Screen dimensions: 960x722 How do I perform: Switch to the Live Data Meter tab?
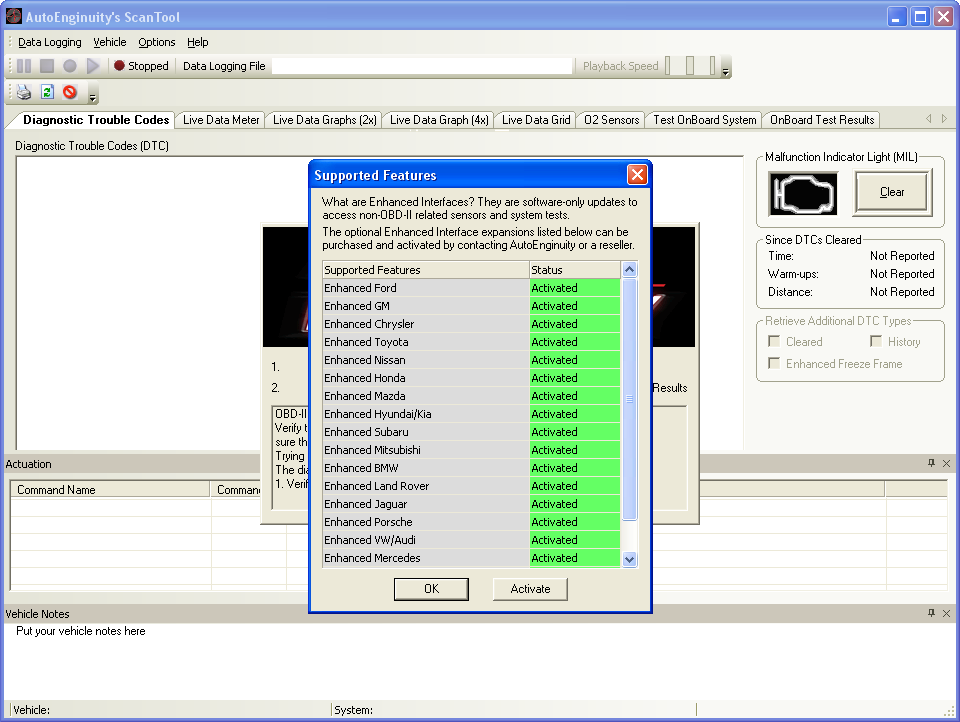click(221, 120)
